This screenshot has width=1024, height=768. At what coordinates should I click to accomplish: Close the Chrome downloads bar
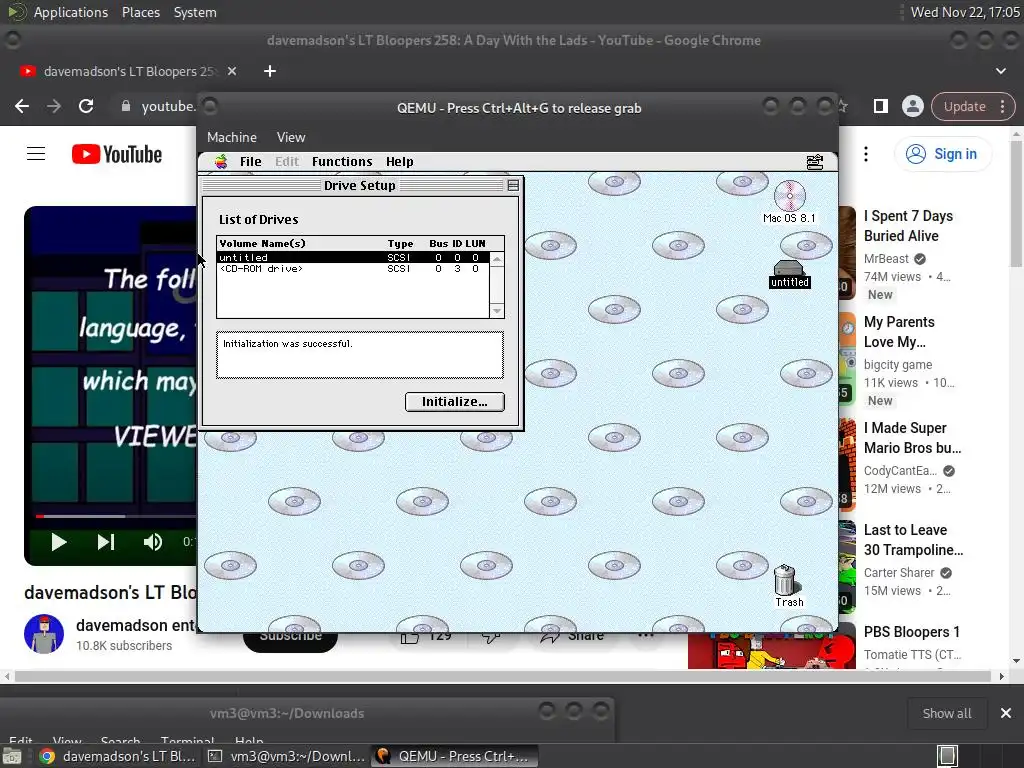point(1006,713)
